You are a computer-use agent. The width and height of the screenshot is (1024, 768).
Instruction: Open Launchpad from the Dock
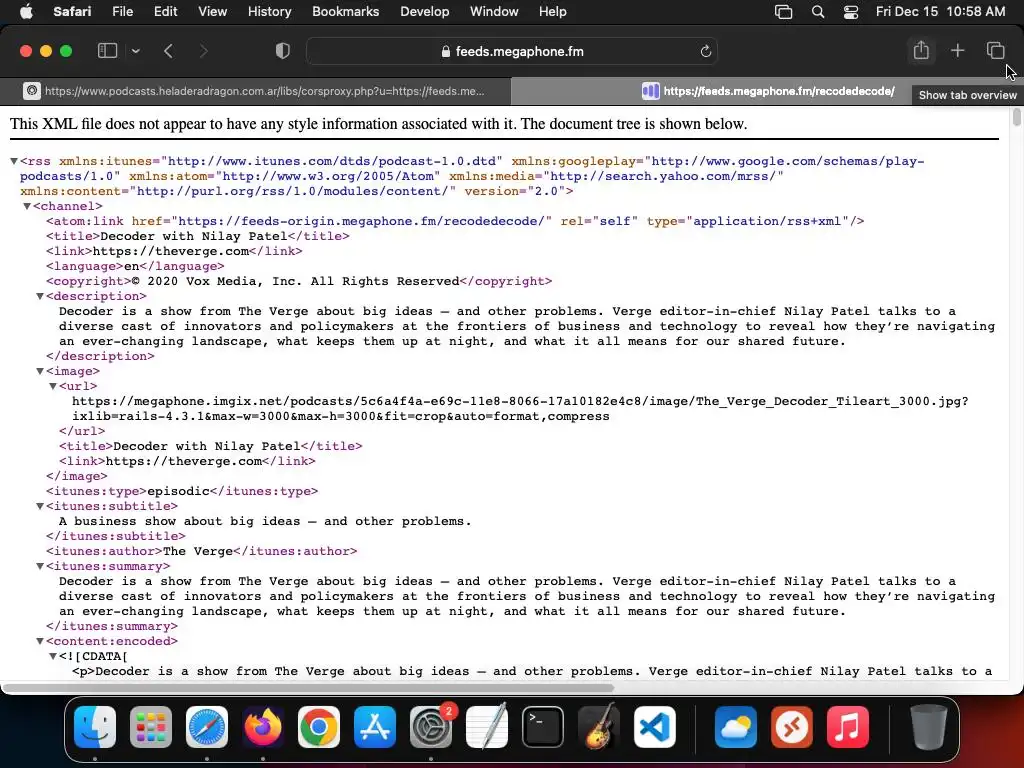click(x=151, y=727)
